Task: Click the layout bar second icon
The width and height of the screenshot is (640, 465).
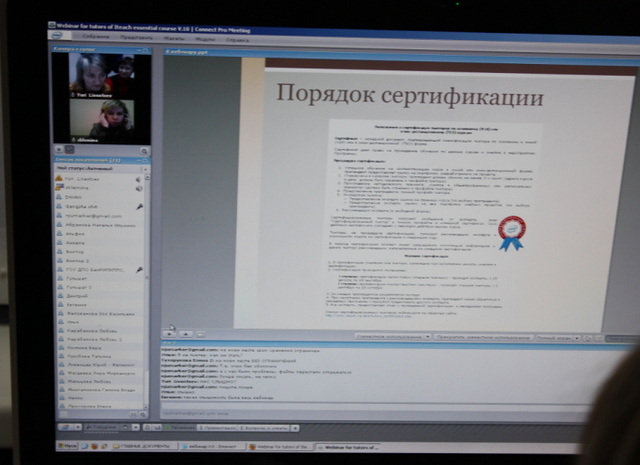Action: tap(157, 427)
